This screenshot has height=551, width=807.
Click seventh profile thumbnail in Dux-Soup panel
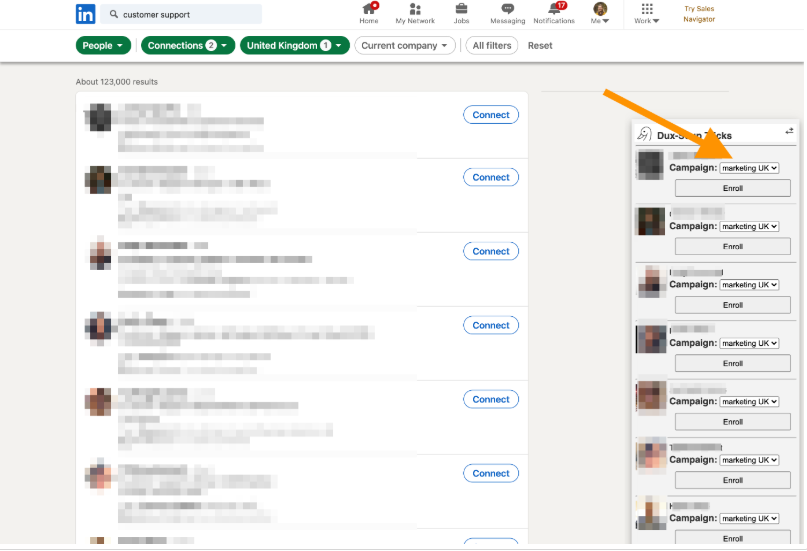click(651, 514)
